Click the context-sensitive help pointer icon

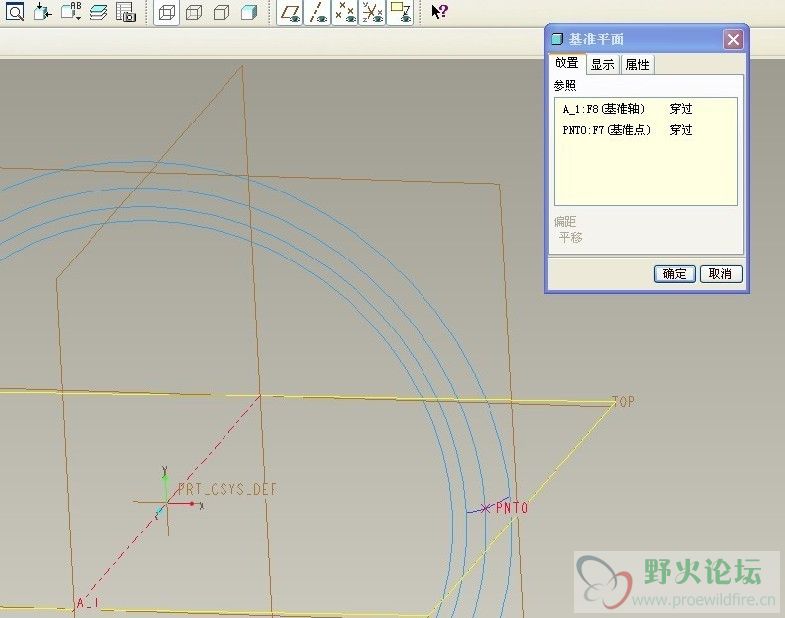pyautogui.click(x=440, y=12)
